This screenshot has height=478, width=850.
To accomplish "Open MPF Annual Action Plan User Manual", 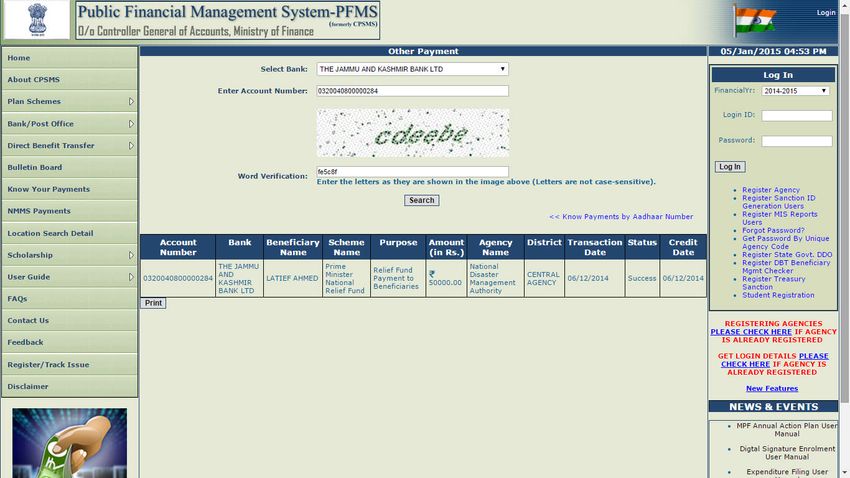I will pos(787,430).
